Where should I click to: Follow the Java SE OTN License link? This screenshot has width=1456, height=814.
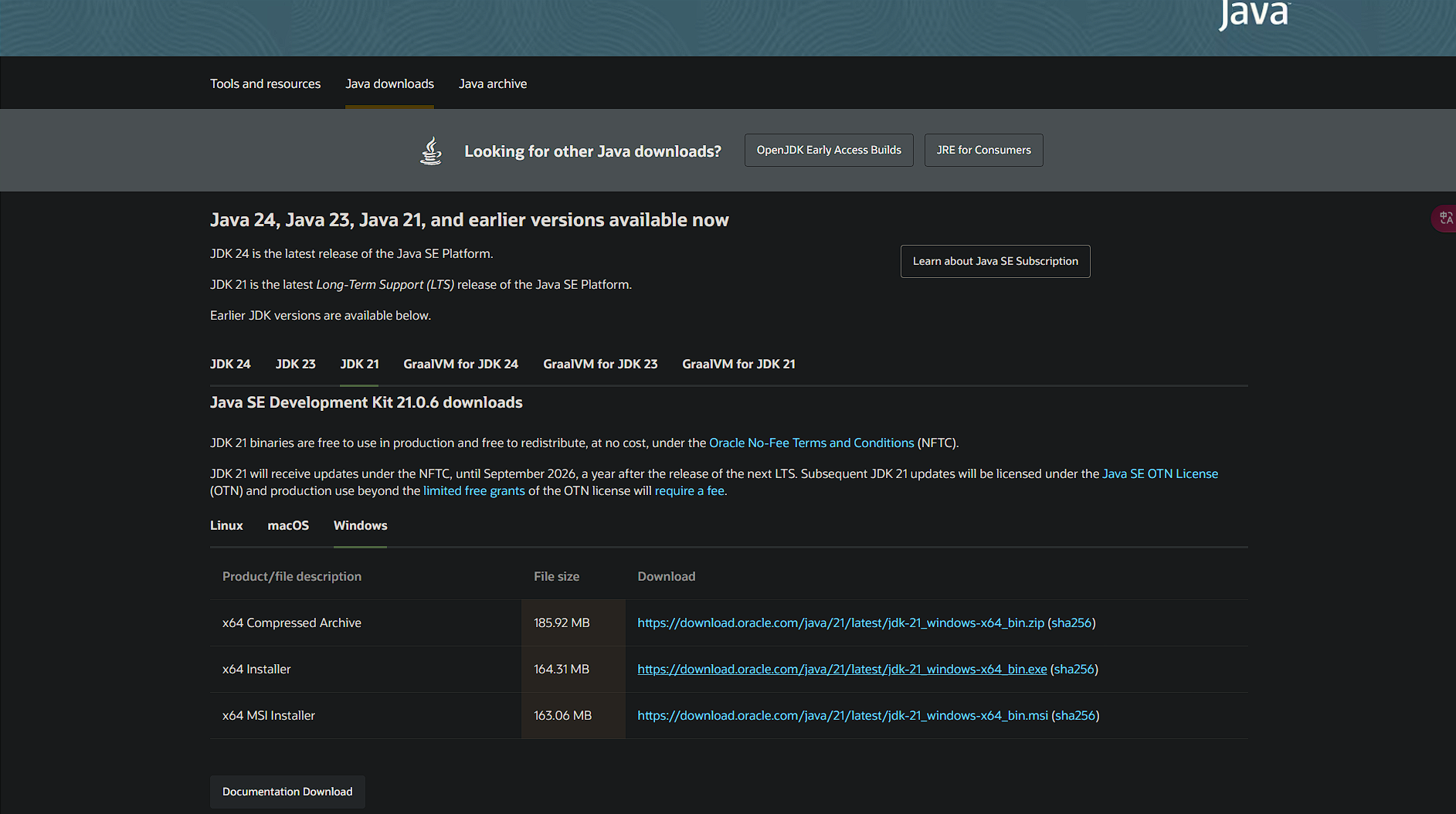click(1159, 473)
